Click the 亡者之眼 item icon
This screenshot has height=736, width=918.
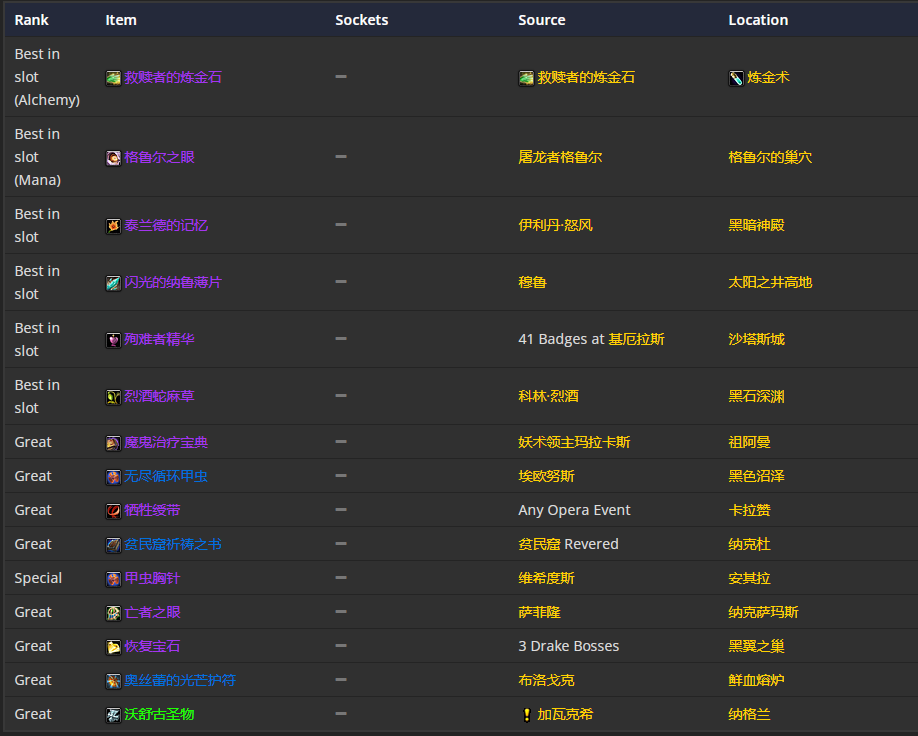113,612
